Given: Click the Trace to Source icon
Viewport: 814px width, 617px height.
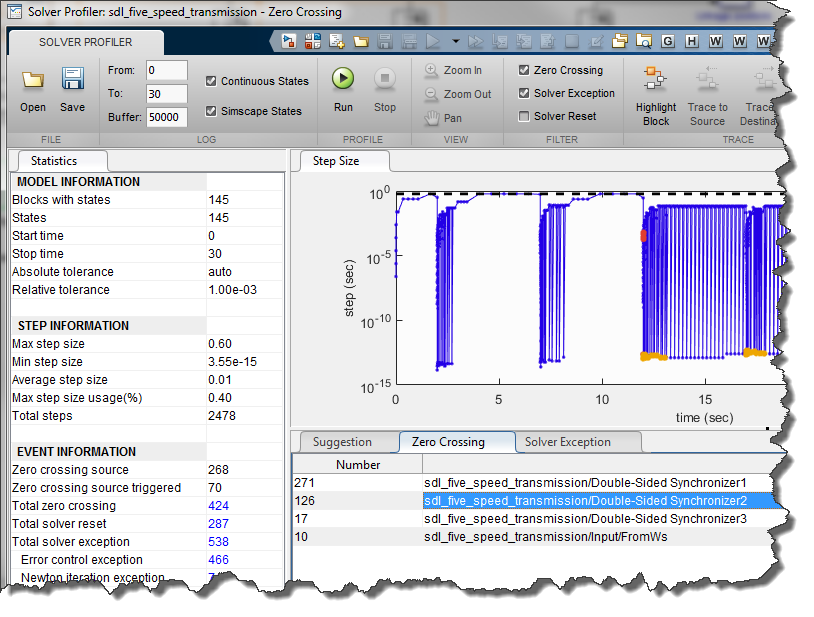Looking at the screenshot, I should point(707,79).
